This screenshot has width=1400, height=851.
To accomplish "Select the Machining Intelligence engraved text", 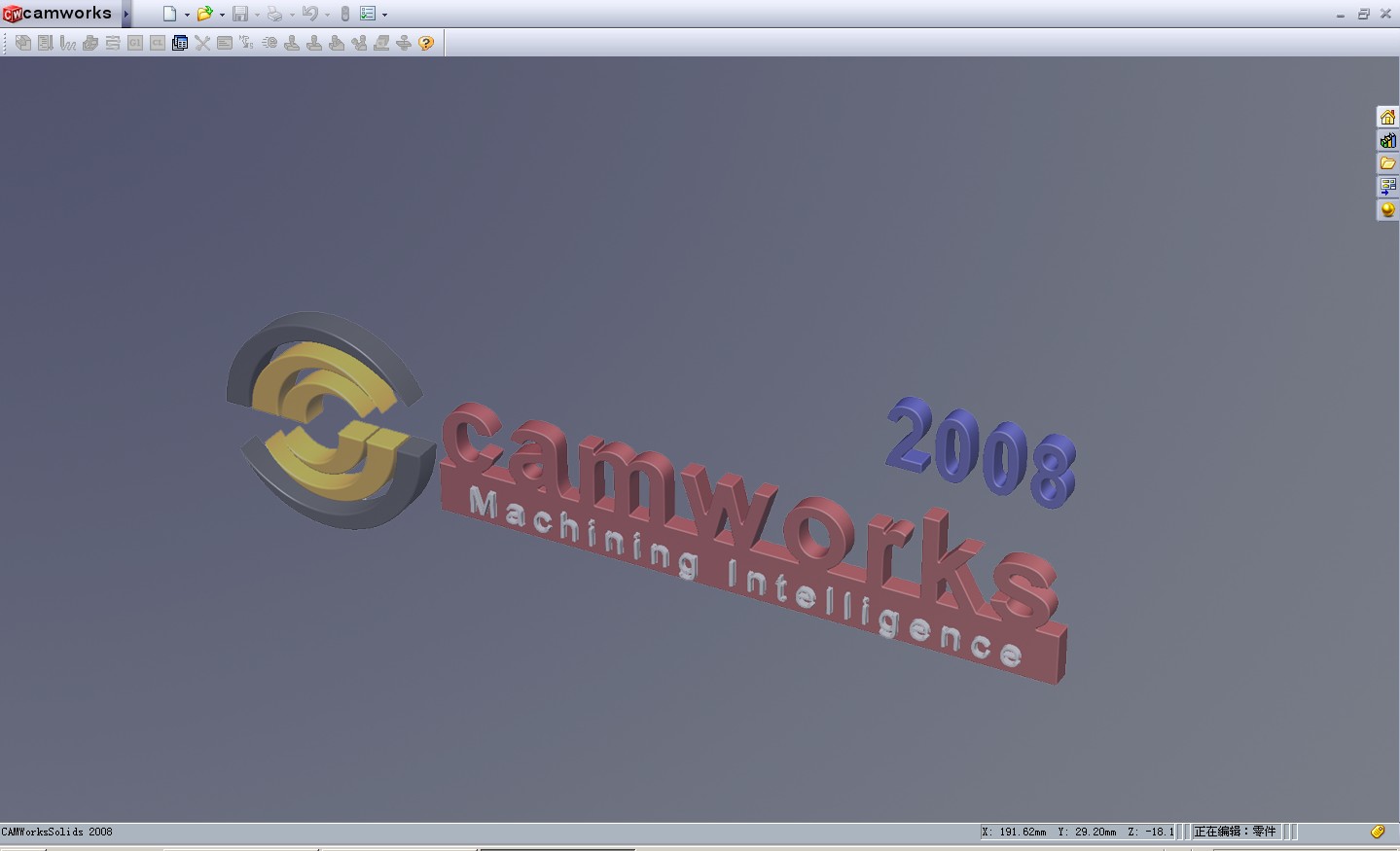I will (x=744, y=578).
